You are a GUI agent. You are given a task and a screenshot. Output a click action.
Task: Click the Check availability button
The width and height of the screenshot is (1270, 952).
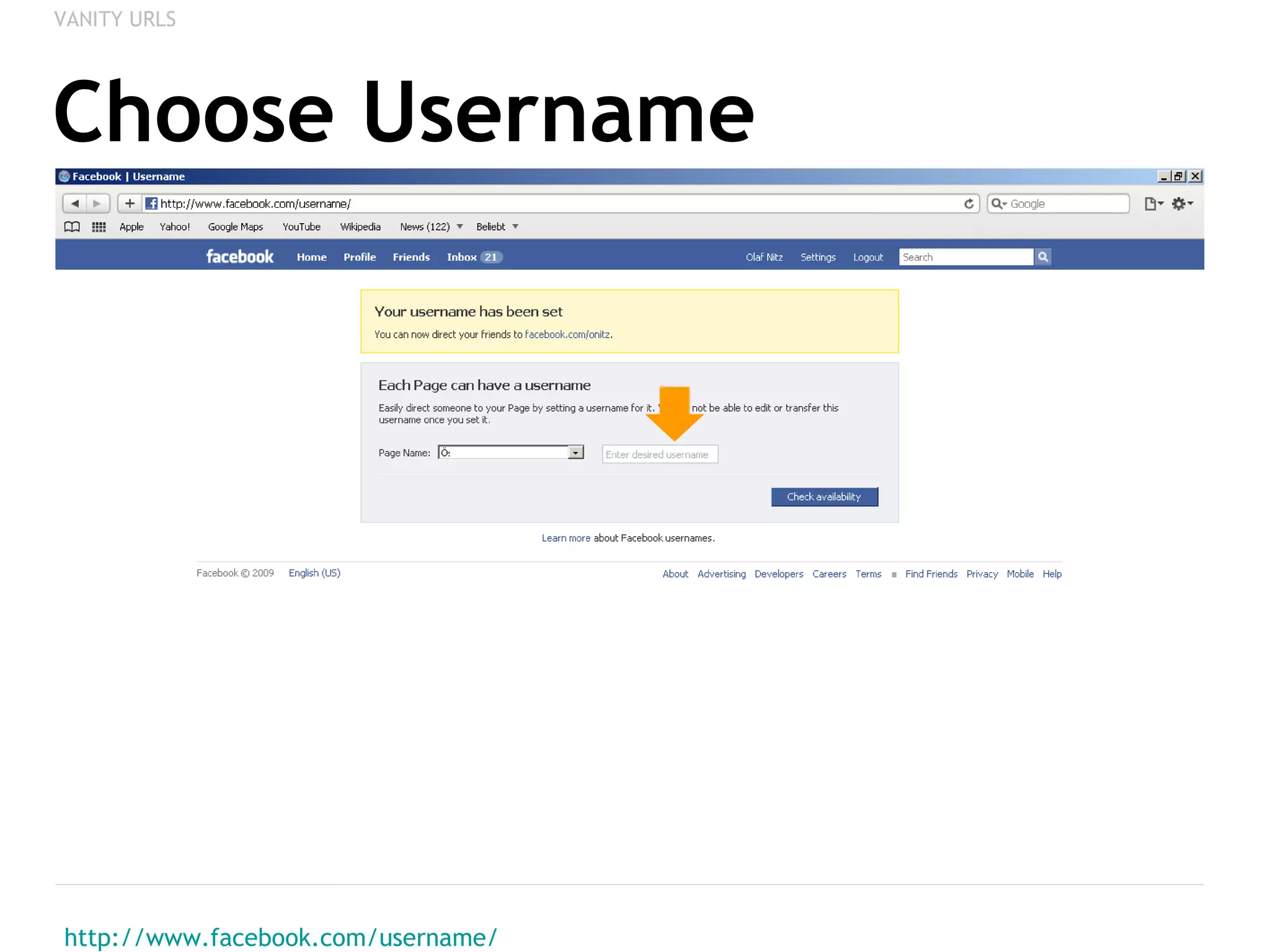click(x=824, y=496)
